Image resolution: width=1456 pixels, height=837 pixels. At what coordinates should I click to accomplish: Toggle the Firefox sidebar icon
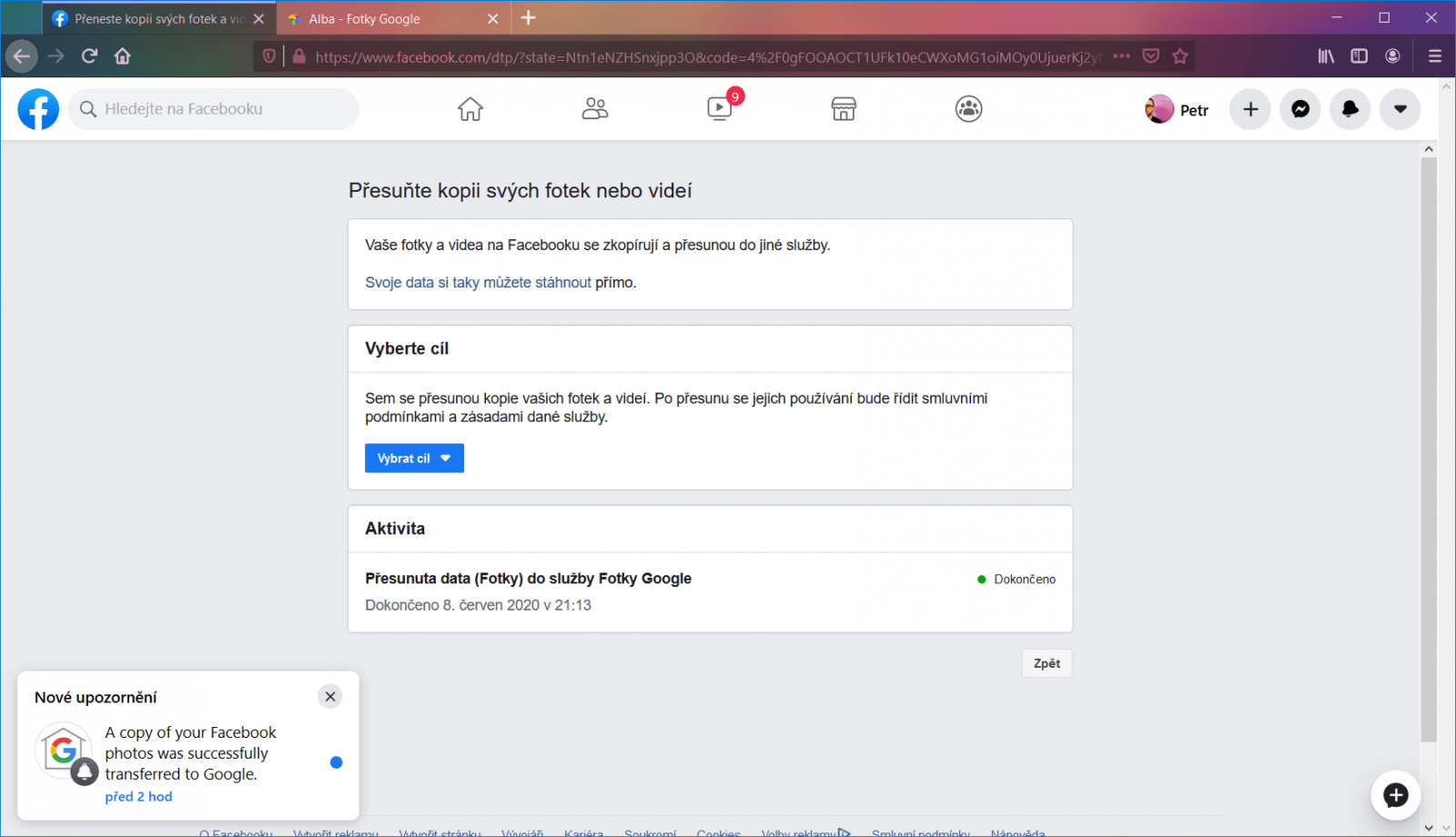1360,56
